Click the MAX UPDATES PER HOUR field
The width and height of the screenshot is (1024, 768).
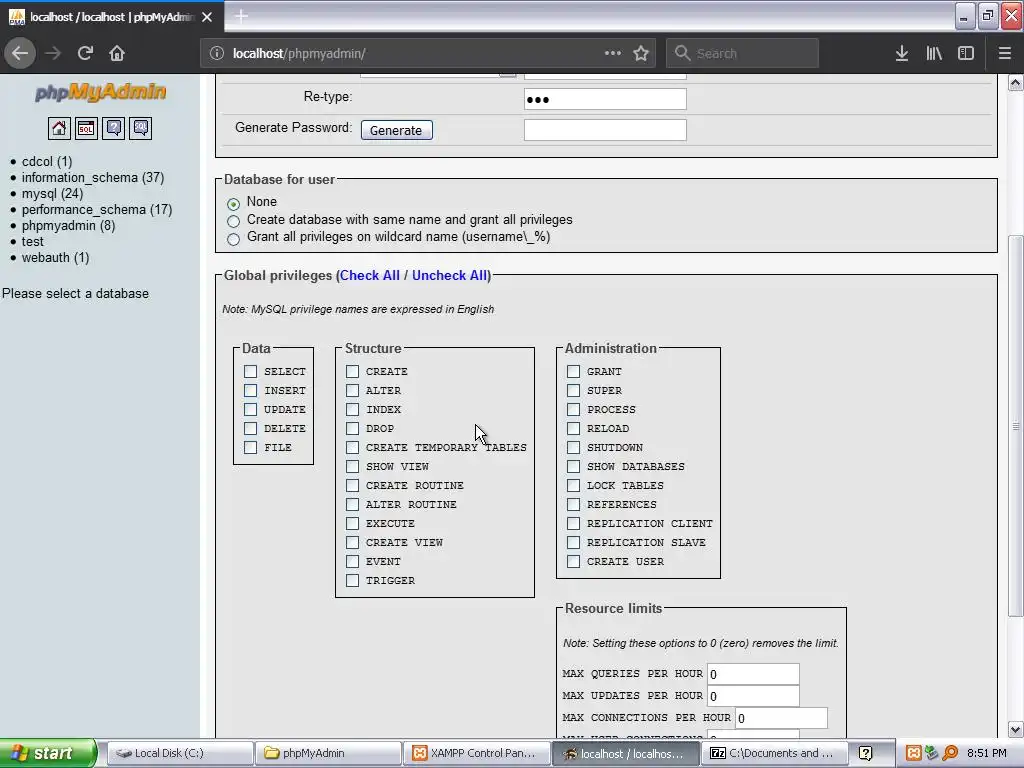(x=753, y=696)
